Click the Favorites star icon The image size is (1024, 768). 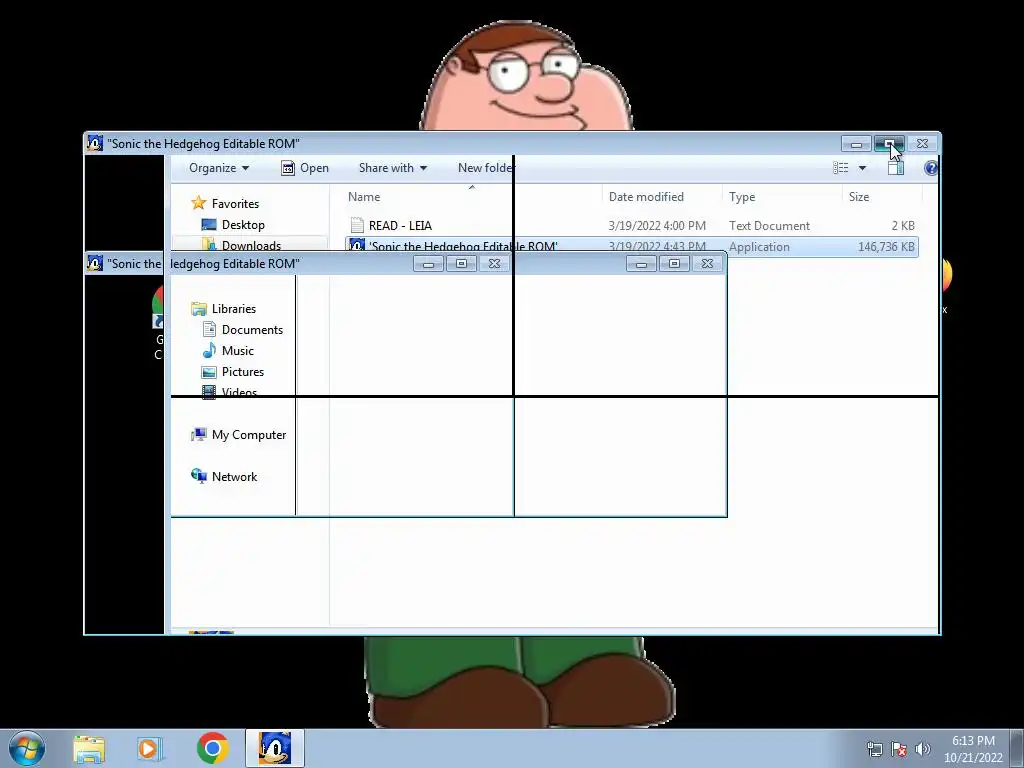point(199,203)
